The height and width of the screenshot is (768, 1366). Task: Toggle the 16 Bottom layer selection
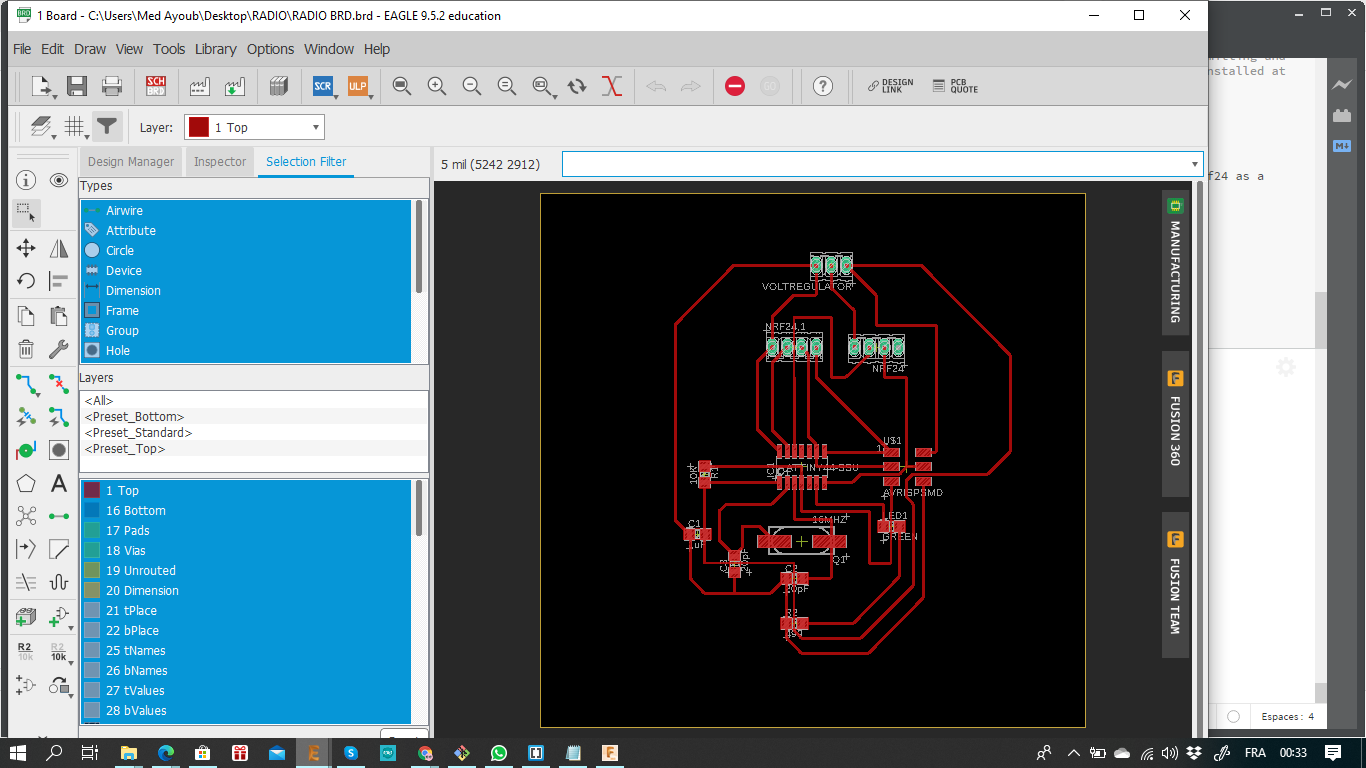[135, 511]
